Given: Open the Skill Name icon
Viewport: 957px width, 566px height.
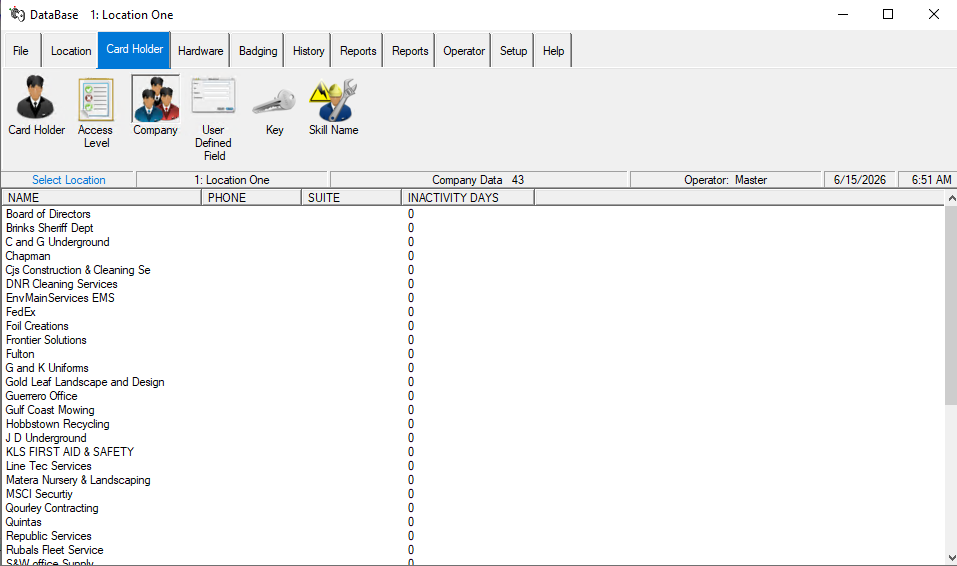Looking at the screenshot, I should pos(333,106).
